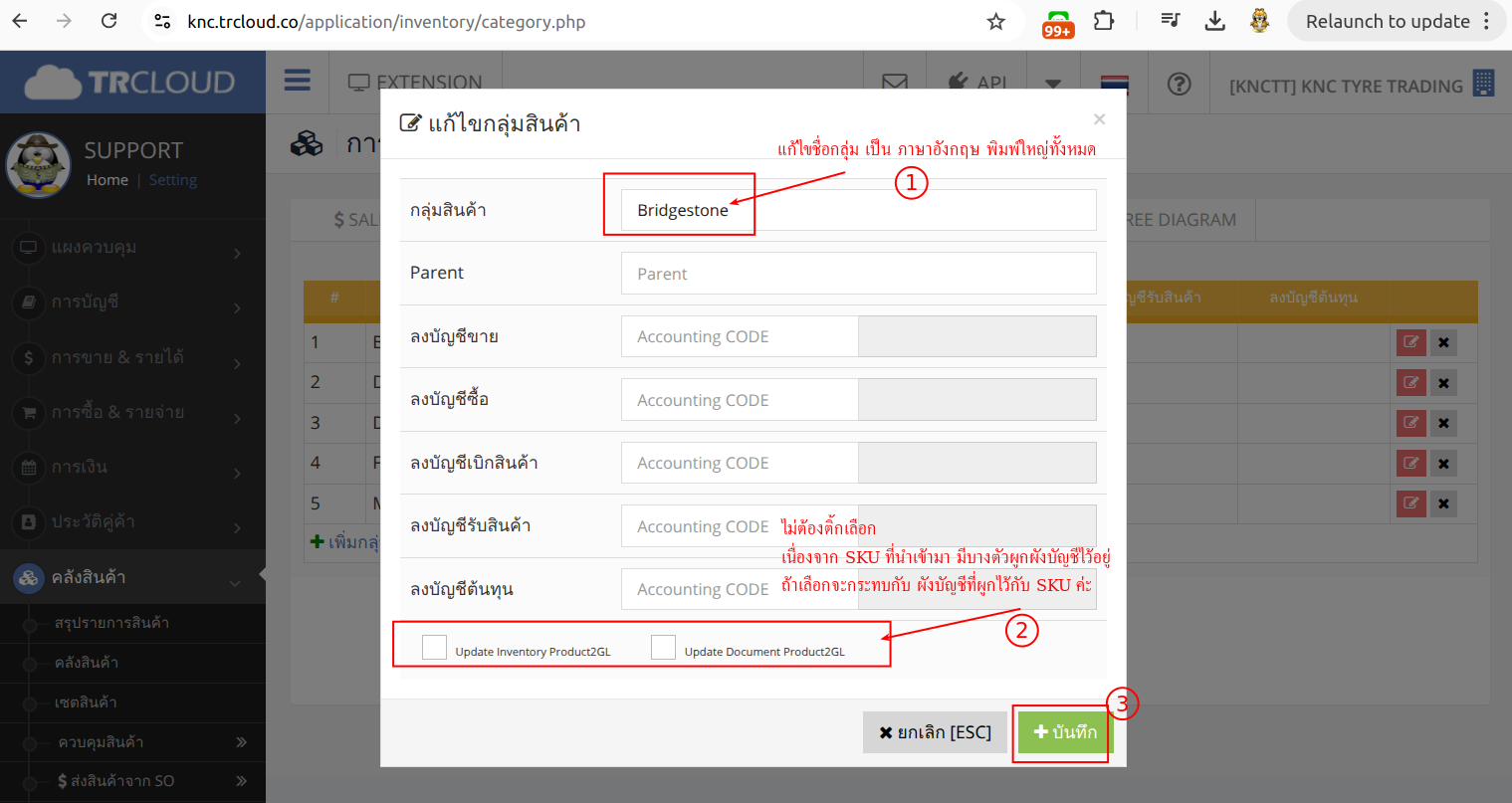Viewport: 1512px width, 803px height.
Task: Open เซตสินค้า submenu item
Action: point(86,703)
